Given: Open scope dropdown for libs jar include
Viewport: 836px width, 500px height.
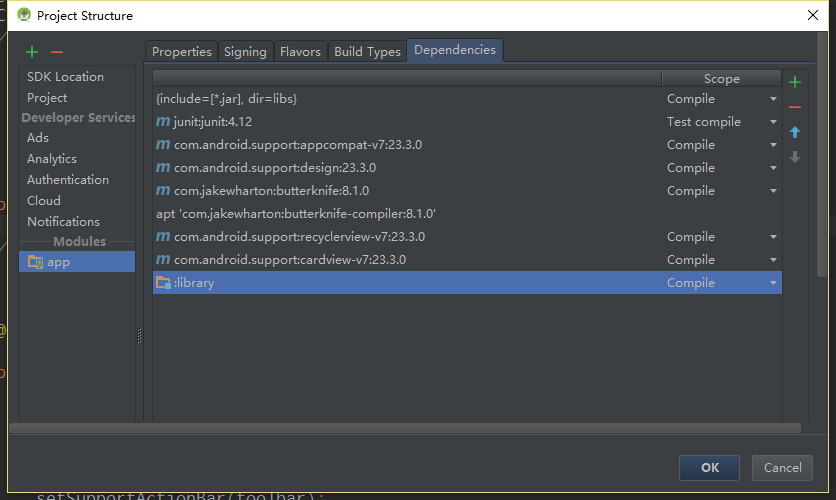Looking at the screenshot, I should coord(773,99).
